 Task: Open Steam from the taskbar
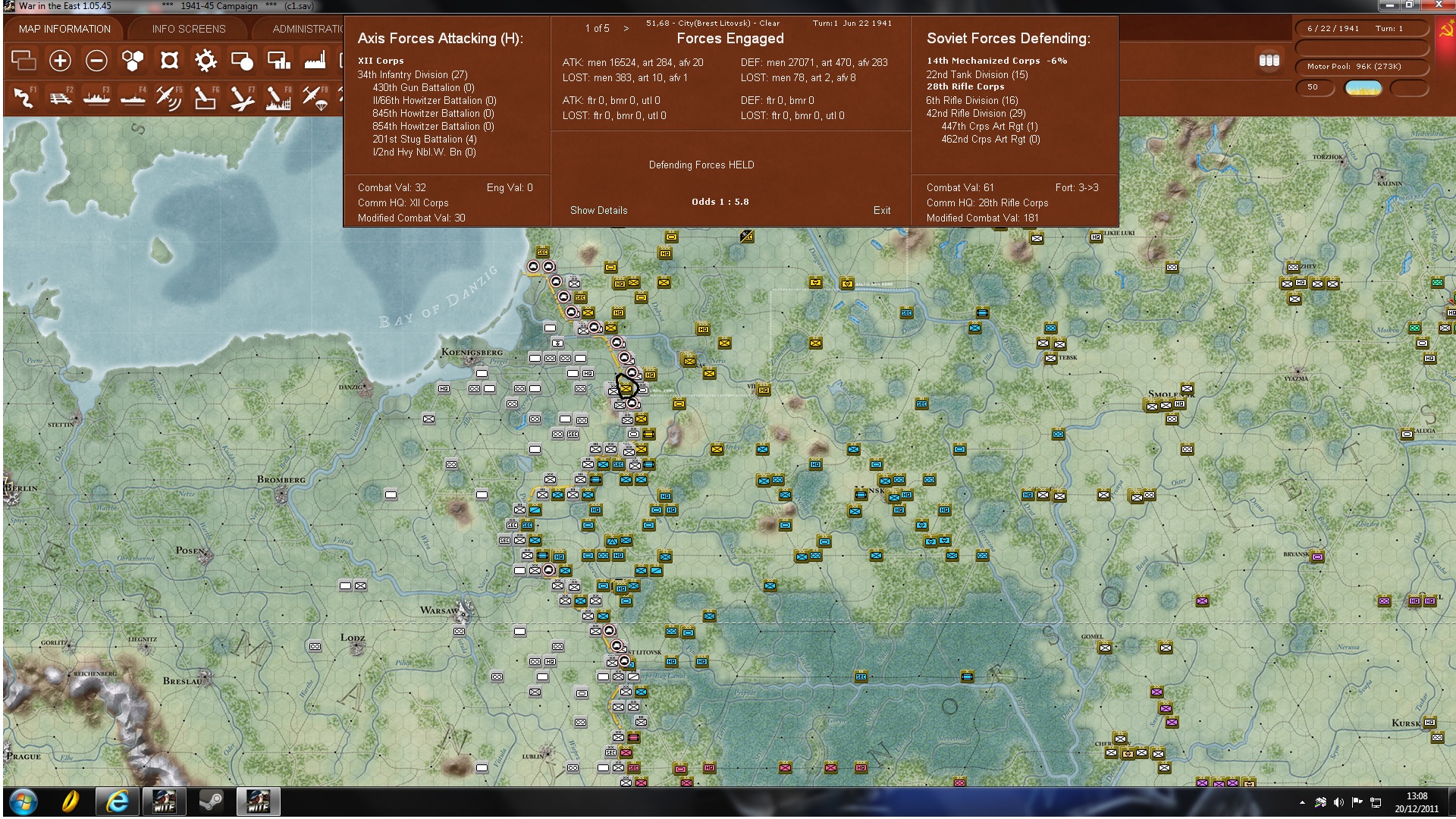tap(211, 802)
